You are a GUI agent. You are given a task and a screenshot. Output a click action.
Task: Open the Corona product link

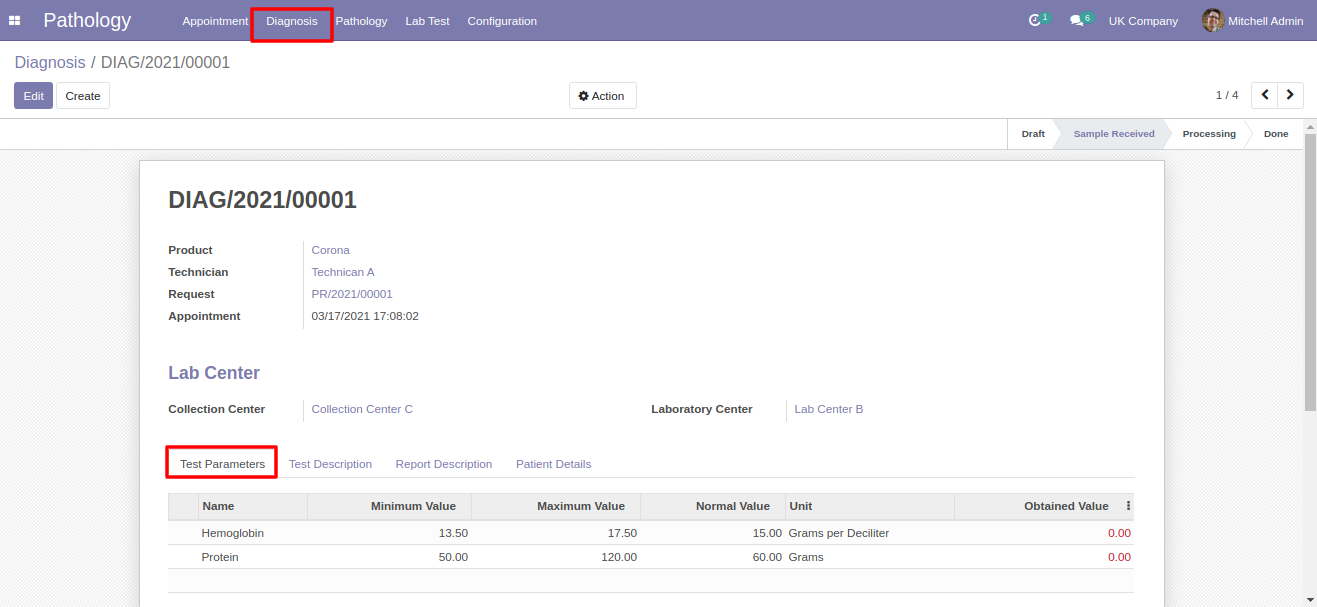point(330,250)
